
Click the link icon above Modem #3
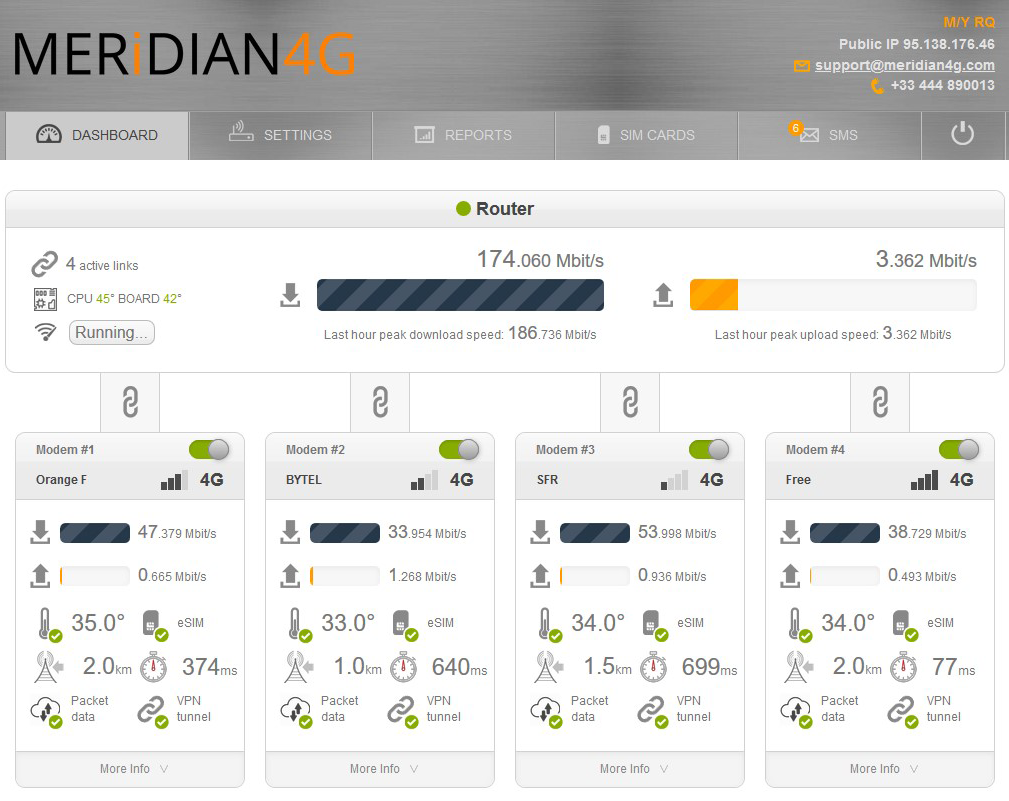pyautogui.click(x=630, y=402)
